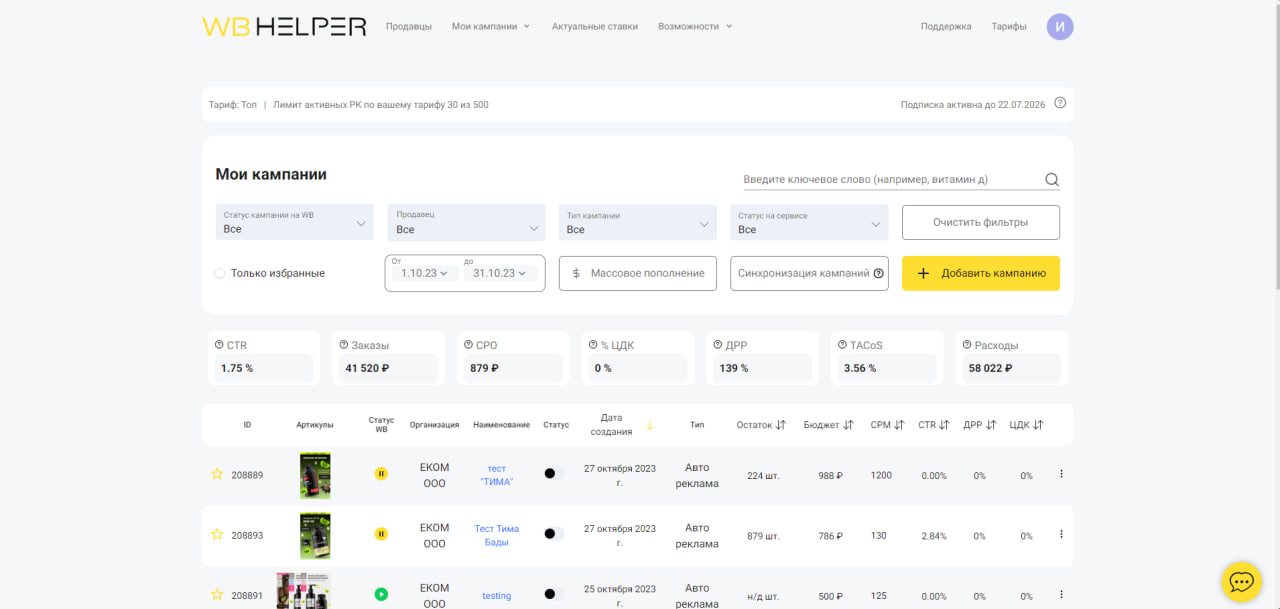Sort by creation date arrow icon

click(x=649, y=425)
